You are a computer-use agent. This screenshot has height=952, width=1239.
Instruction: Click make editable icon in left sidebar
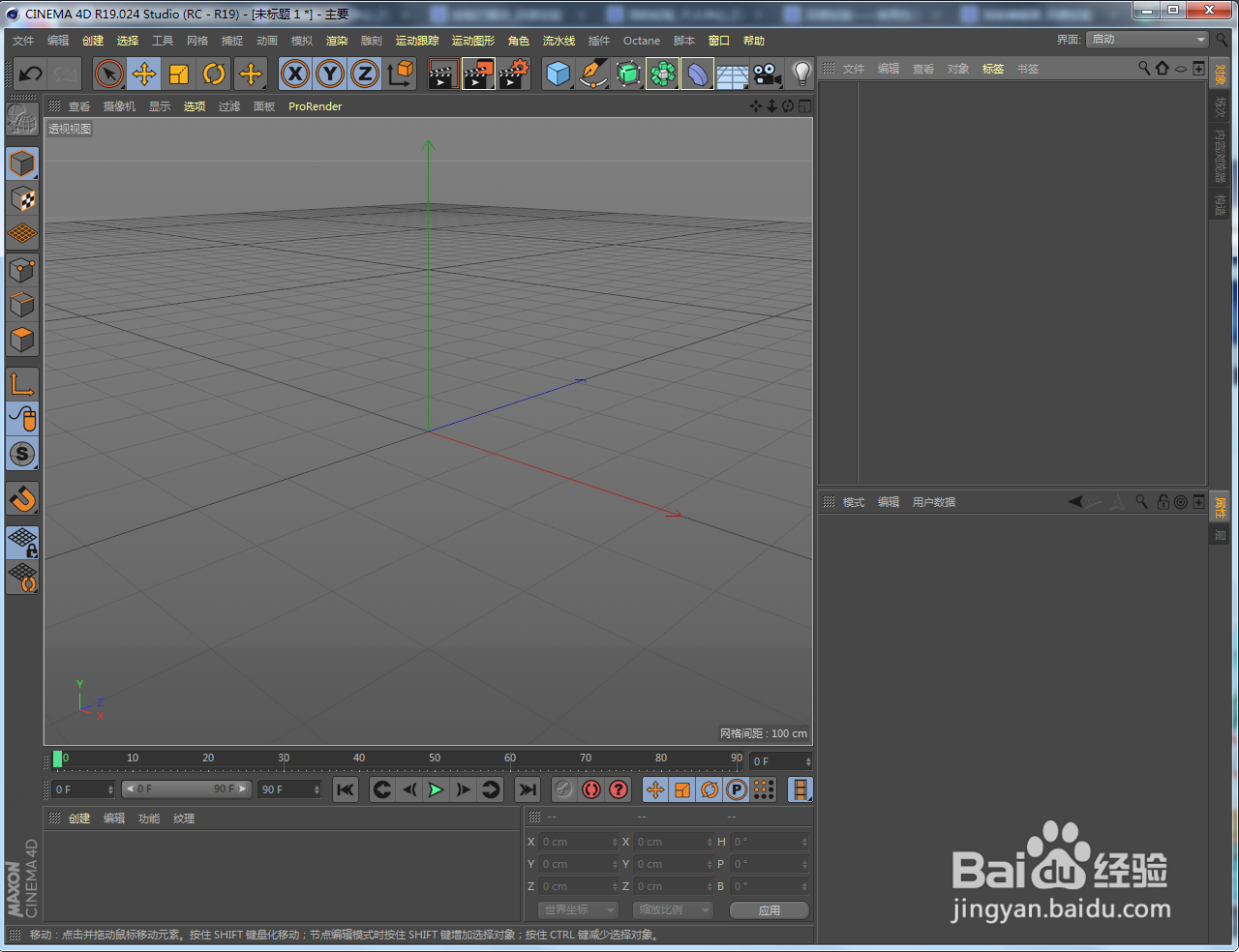(x=22, y=120)
